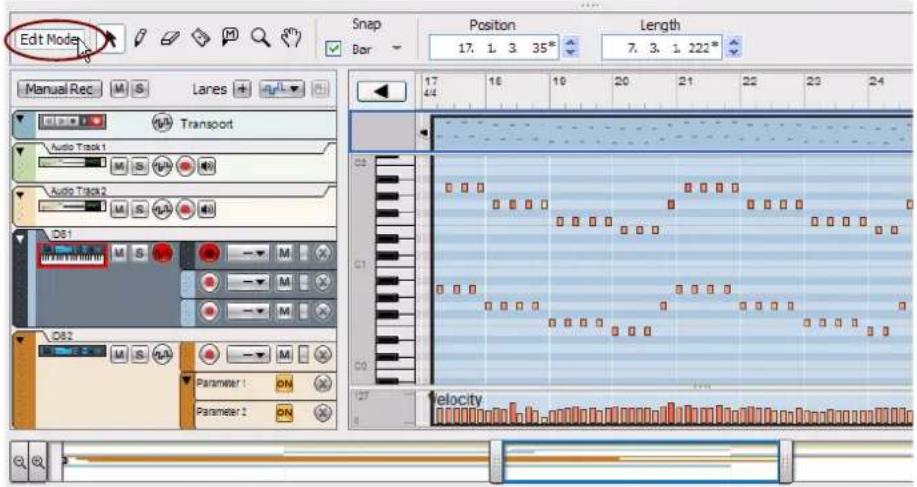Click the bottom zoom out magnifier
The width and height of the screenshot is (917, 487).
pos(19,462)
